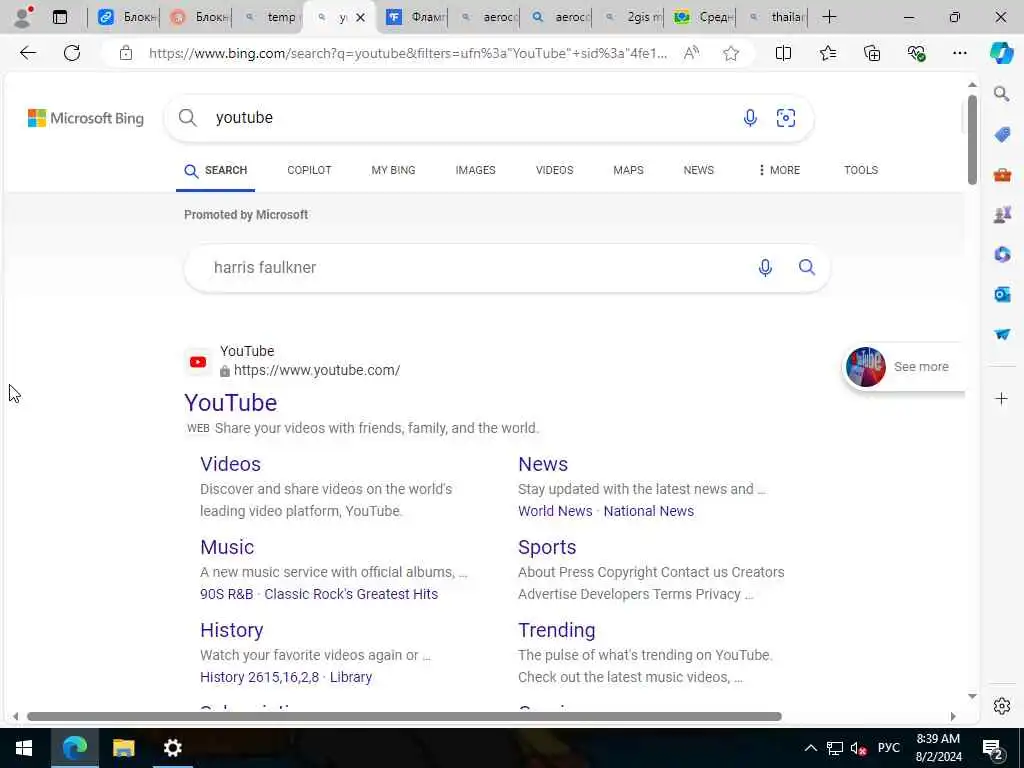Switch РУС keyboard language indicator
This screenshot has height=768, width=1024.
pyautogui.click(x=888, y=748)
